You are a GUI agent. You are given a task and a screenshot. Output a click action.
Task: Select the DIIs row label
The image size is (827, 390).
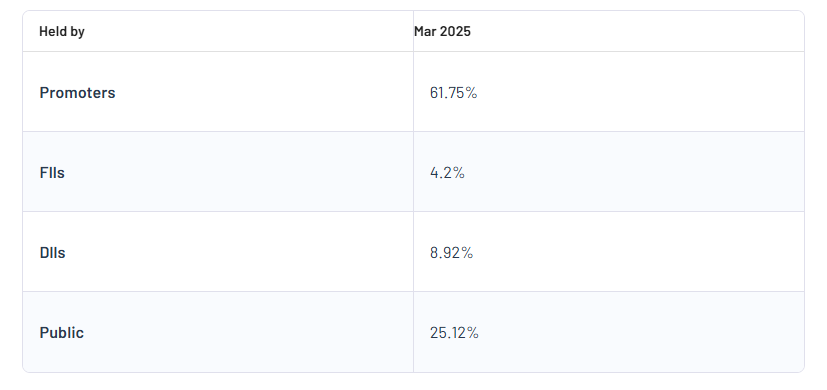tap(53, 253)
